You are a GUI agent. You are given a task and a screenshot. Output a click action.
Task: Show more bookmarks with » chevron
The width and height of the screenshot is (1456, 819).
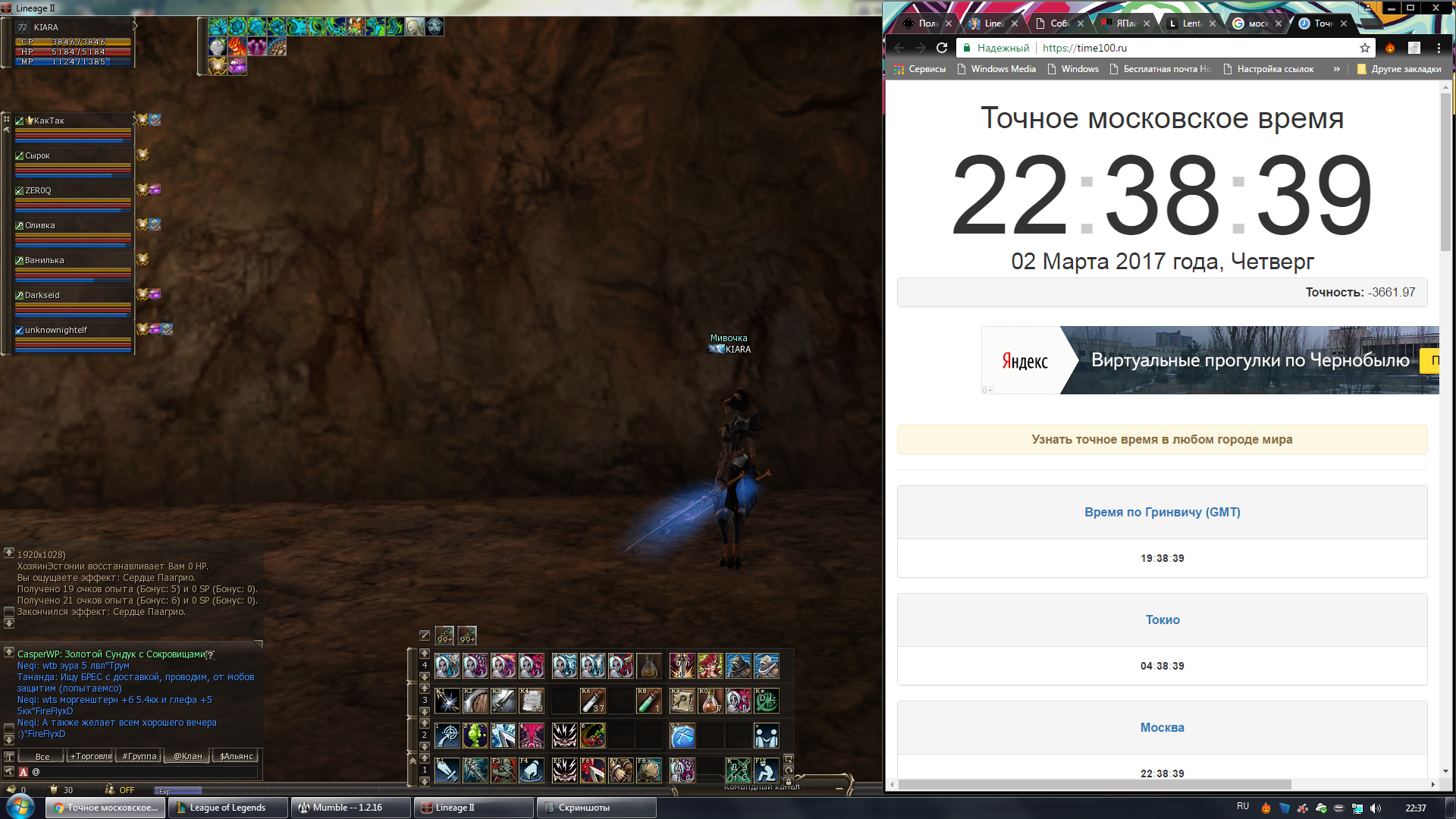point(1337,69)
